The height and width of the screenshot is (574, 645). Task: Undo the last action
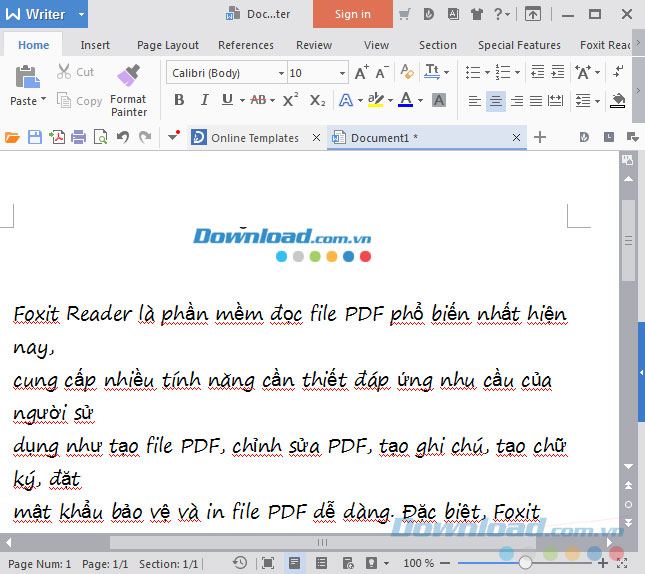click(123, 137)
